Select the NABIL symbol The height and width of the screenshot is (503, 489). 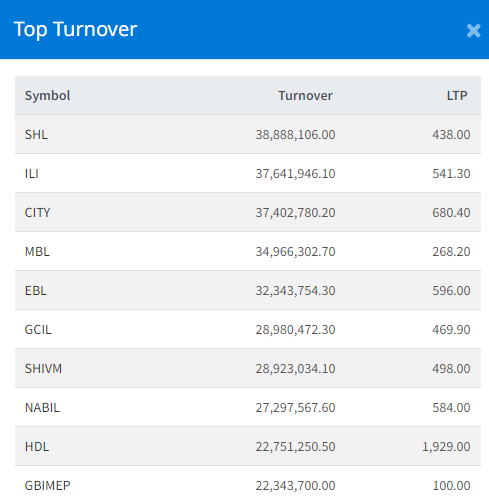(x=42, y=408)
